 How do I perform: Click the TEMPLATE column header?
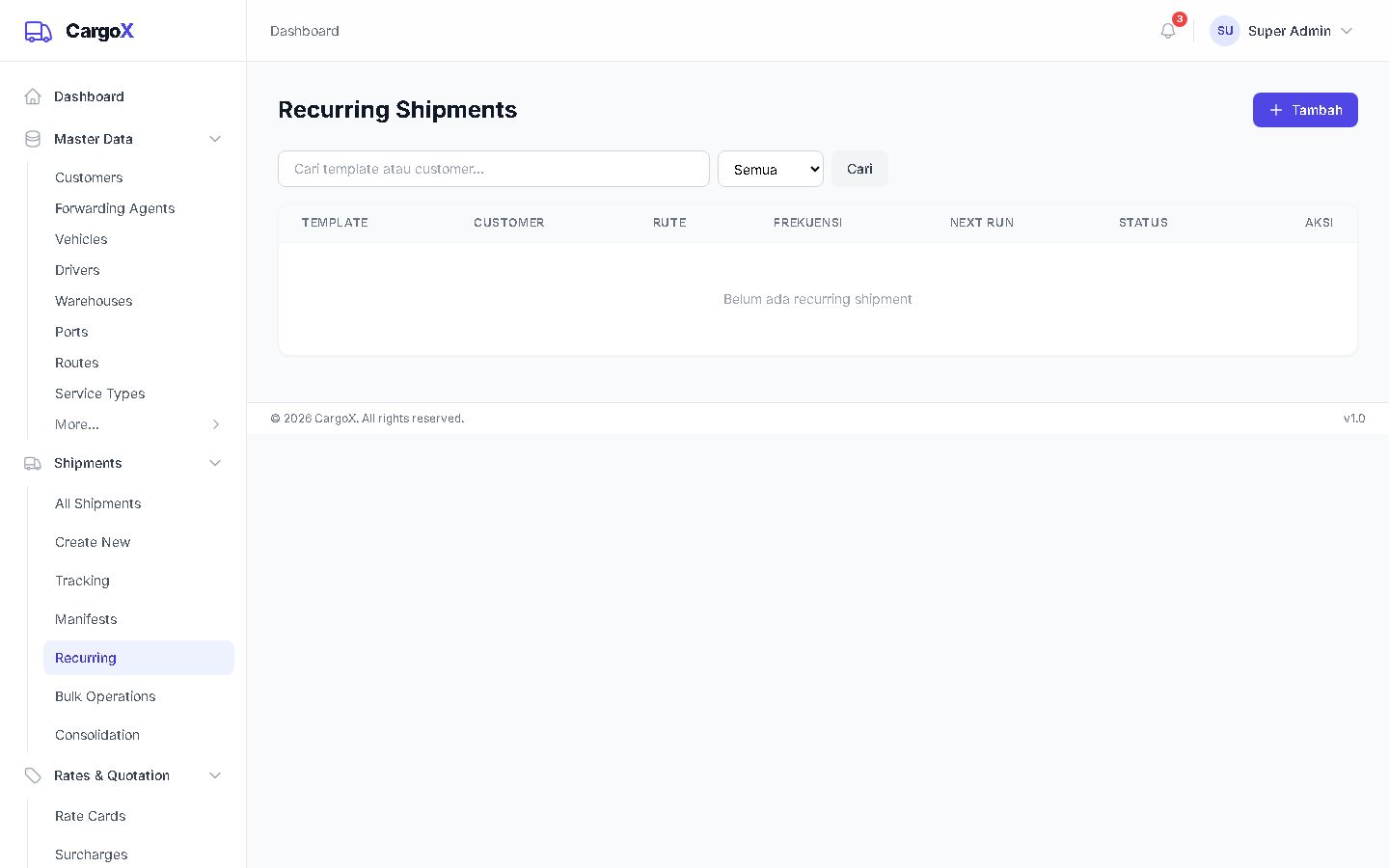(335, 223)
